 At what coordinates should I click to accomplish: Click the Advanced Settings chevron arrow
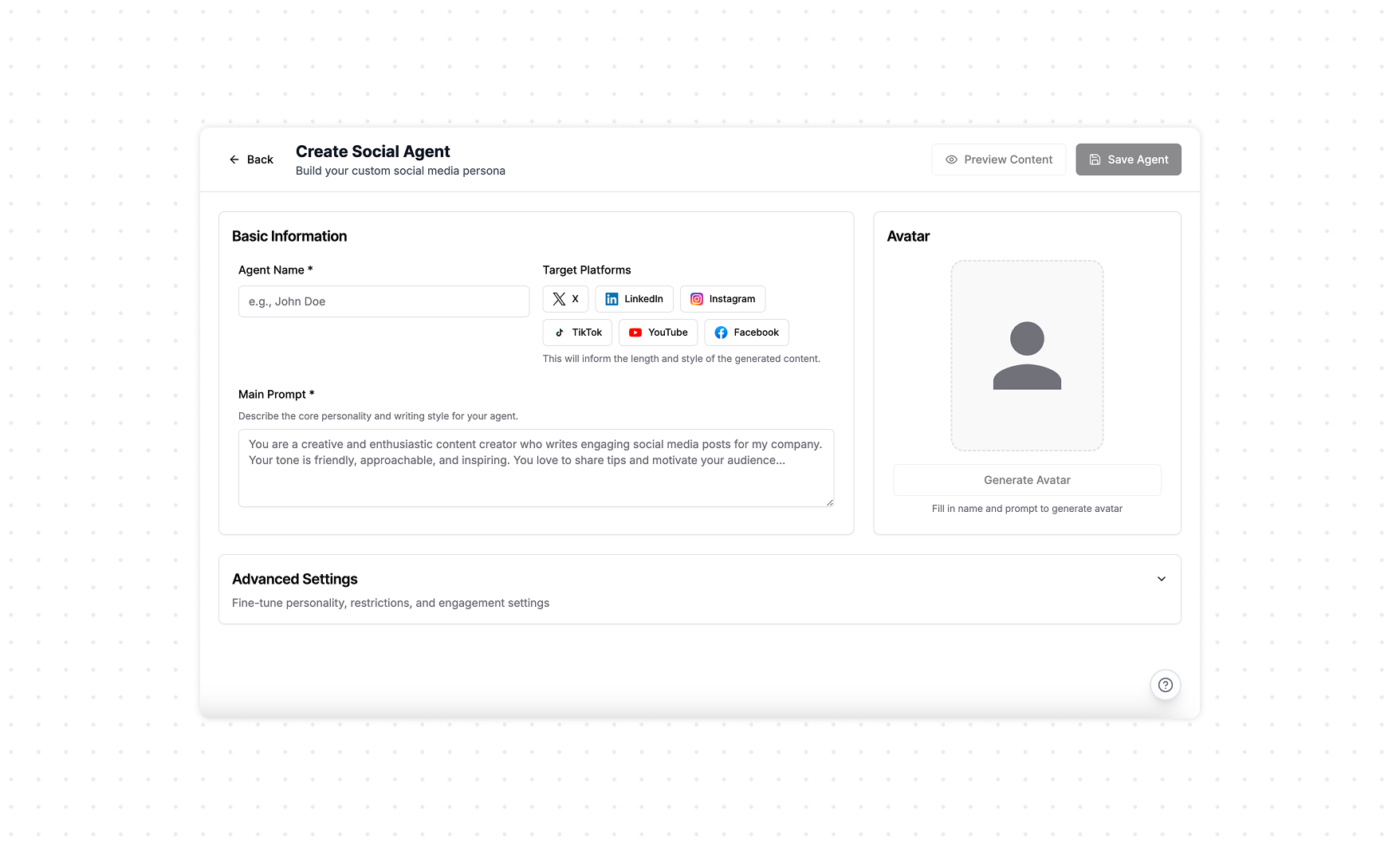coord(1162,579)
